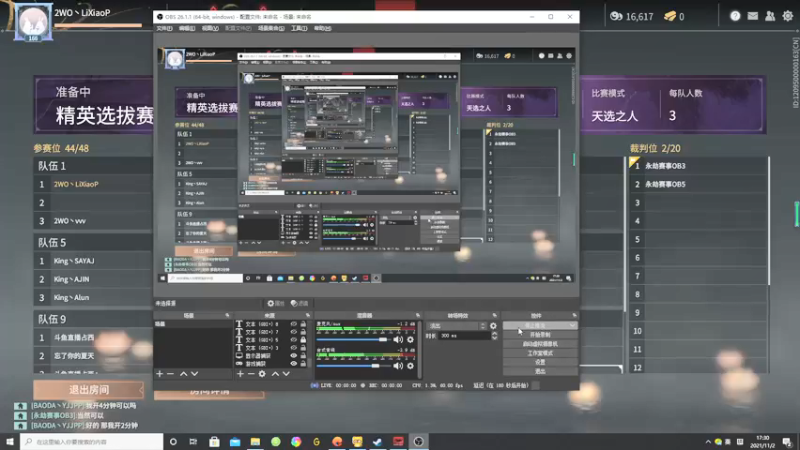
Task: Move the source up in the Sources panel
Action: click(x=275, y=374)
